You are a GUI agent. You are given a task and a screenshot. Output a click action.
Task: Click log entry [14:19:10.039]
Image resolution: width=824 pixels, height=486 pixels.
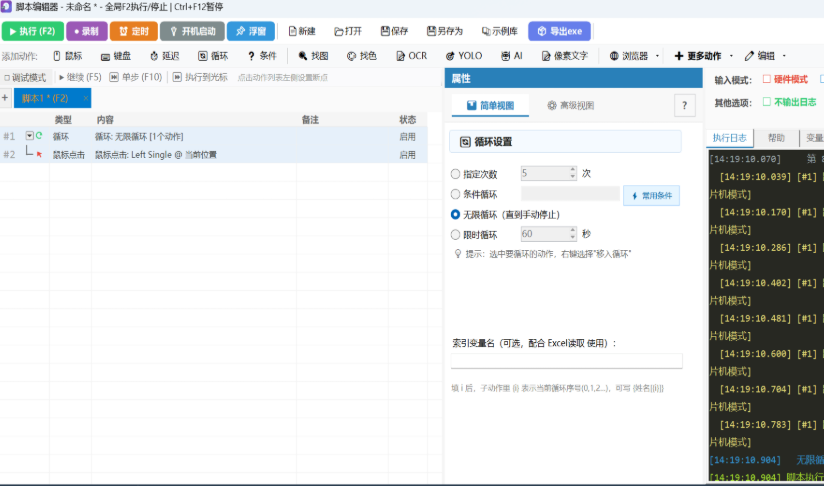(755, 177)
